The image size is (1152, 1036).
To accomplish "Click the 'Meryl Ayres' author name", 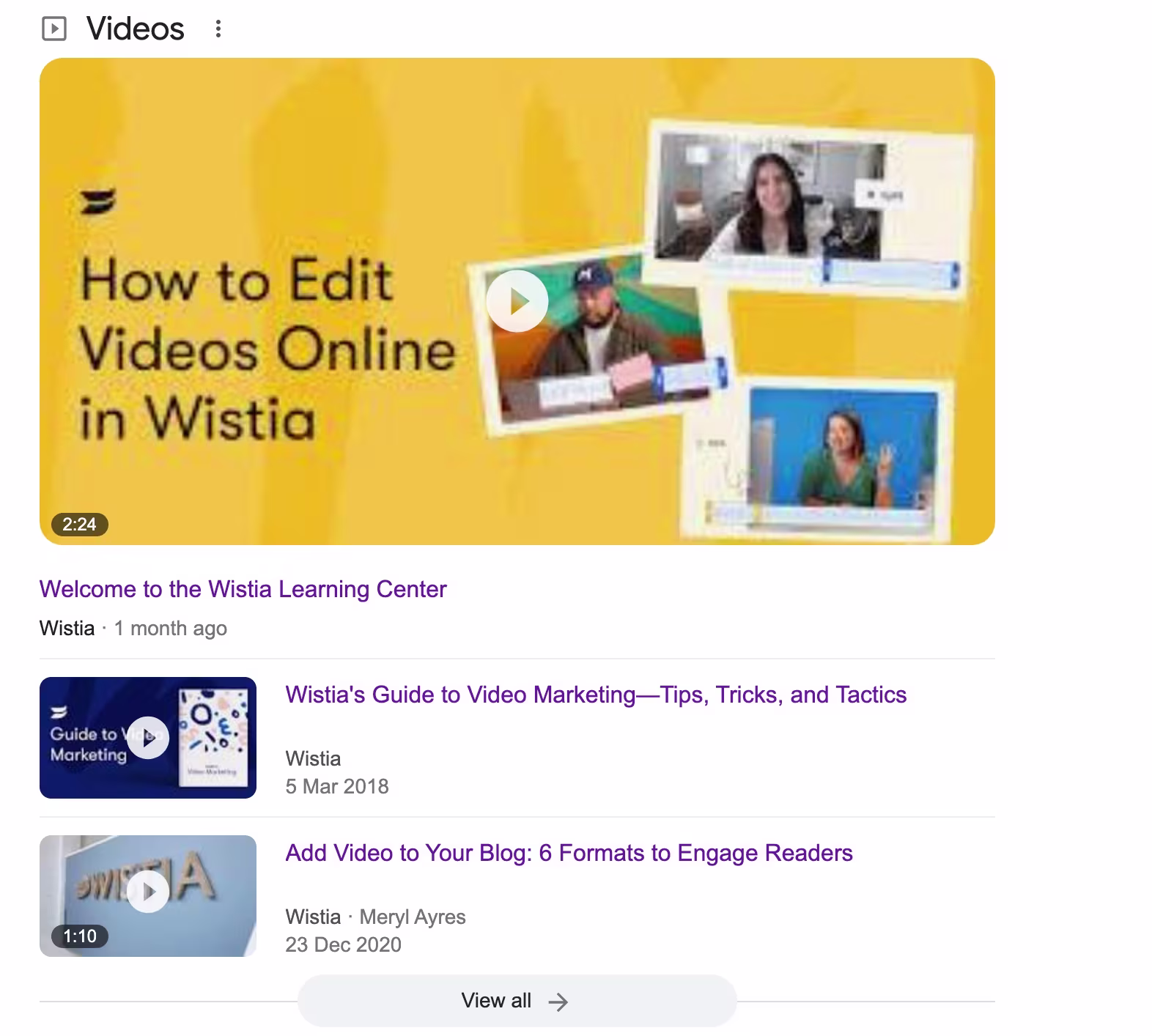I will (413, 917).
